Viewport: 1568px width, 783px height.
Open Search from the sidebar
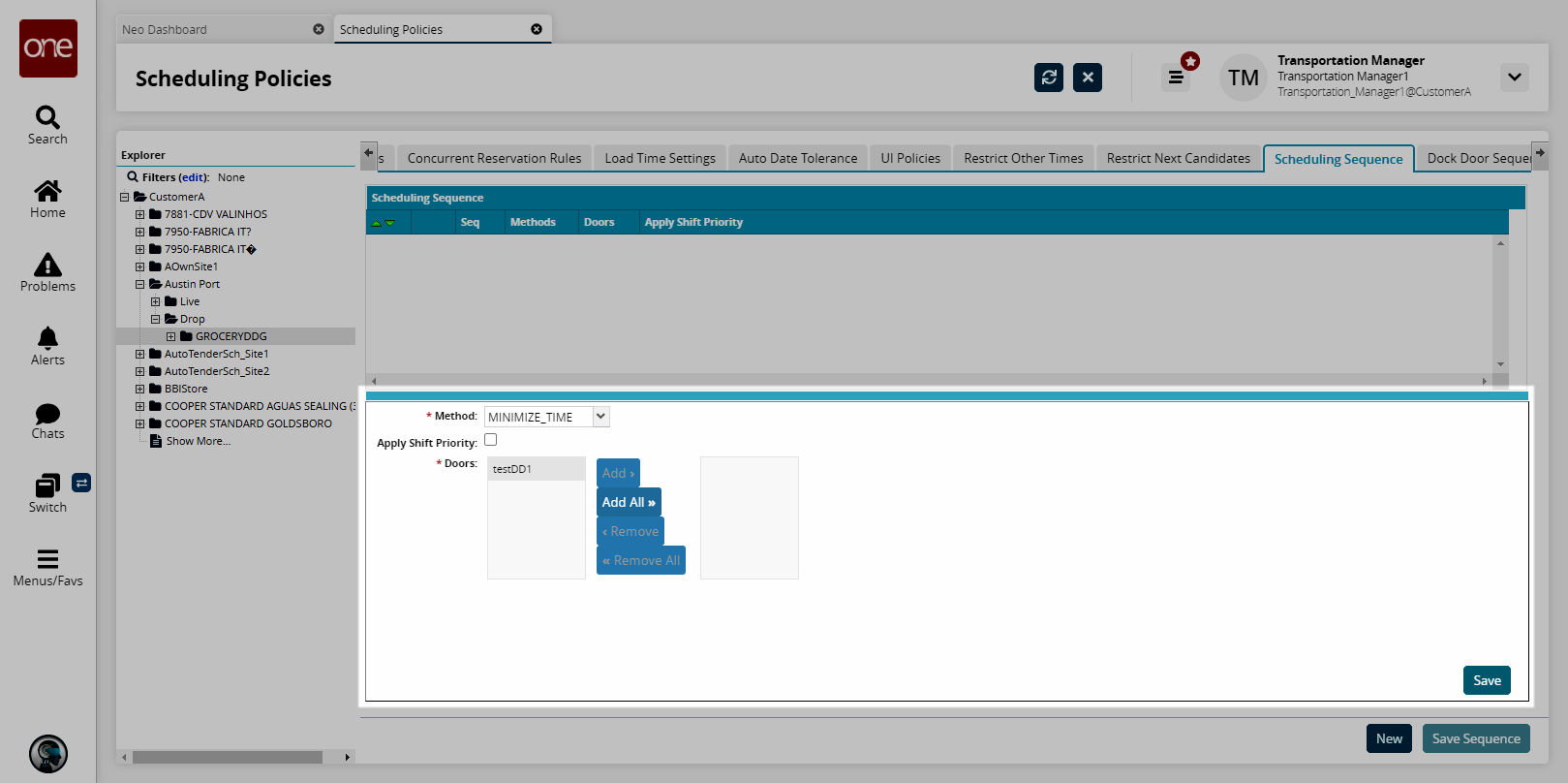click(47, 126)
